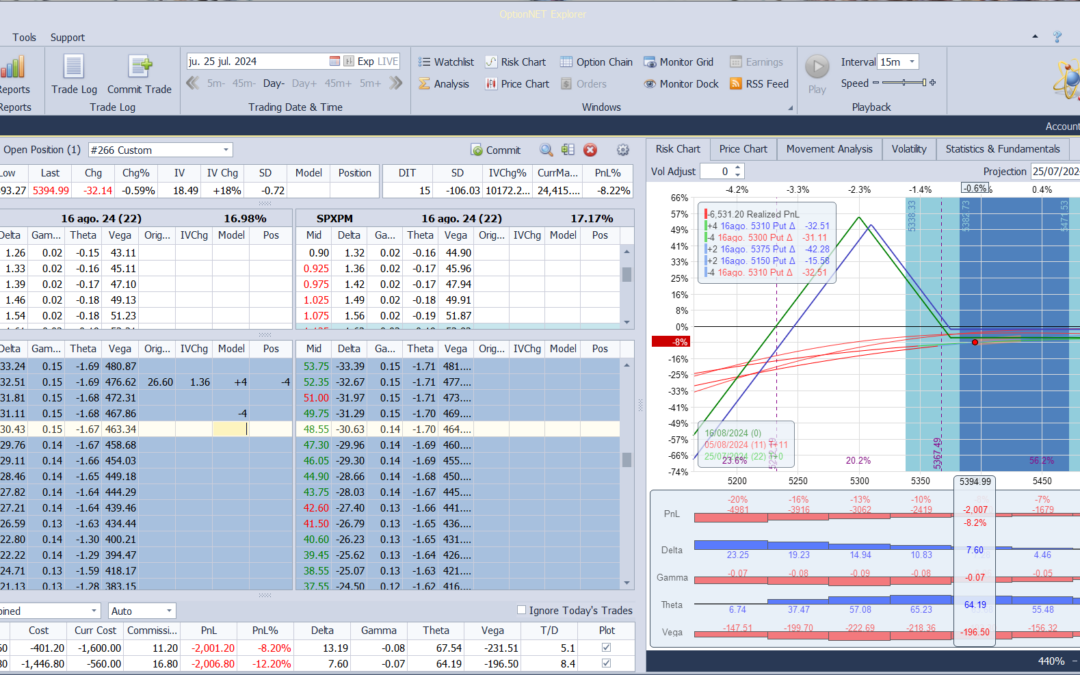The height and width of the screenshot is (675, 1080).
Task: Open Risk Chart from ribbon
Action: pyautogui.click(x=515, y=62)
